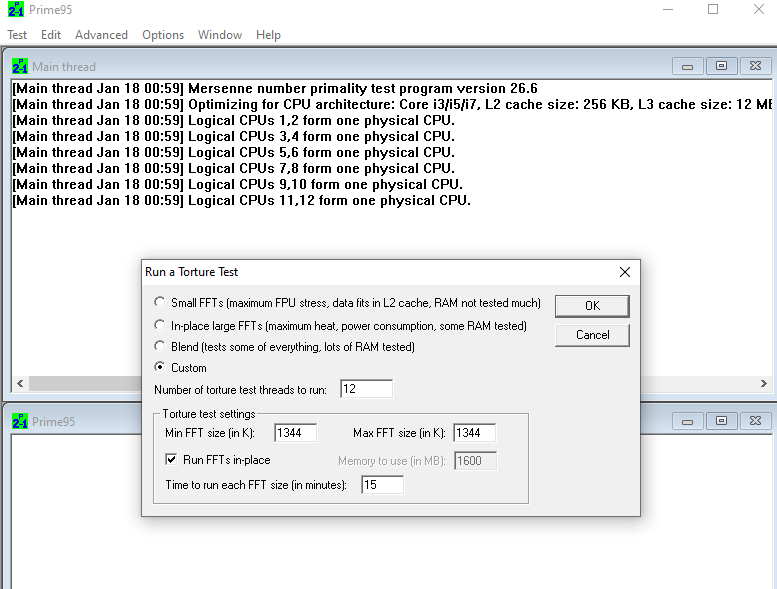Click the Max FFT size field

click(x=474, y=432)
